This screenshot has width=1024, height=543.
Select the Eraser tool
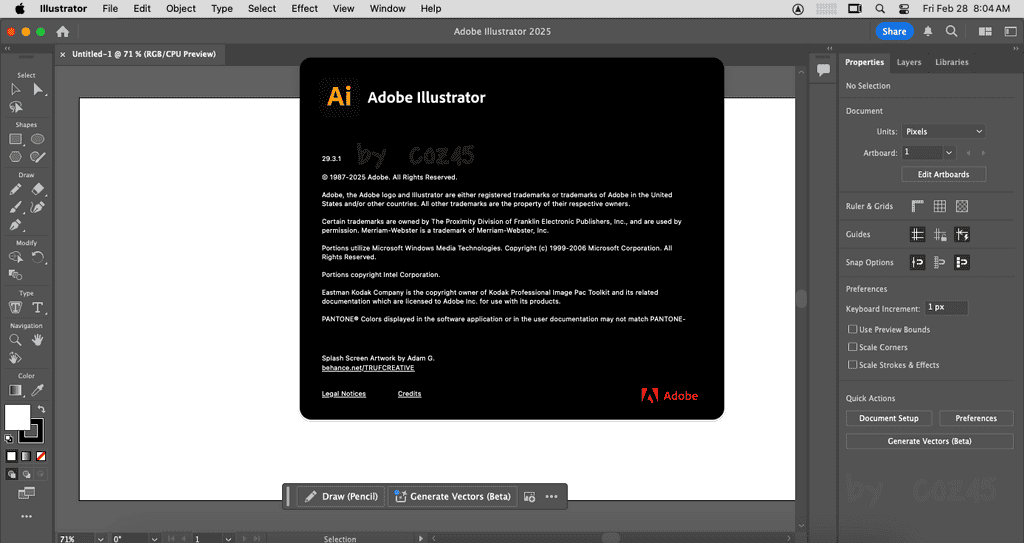click(38, 189)
